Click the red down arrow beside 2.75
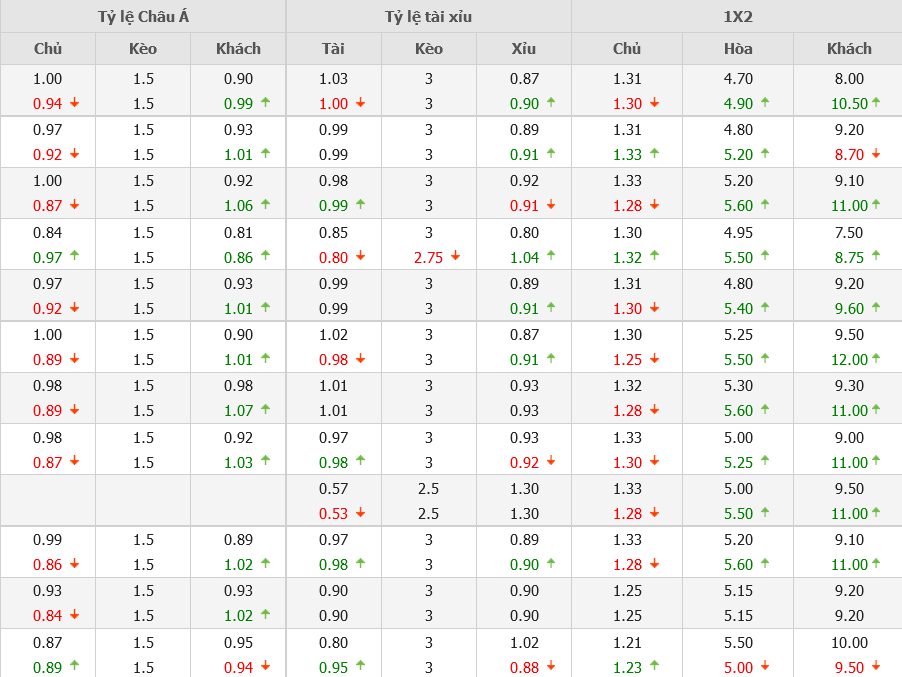 pos(455,256)
